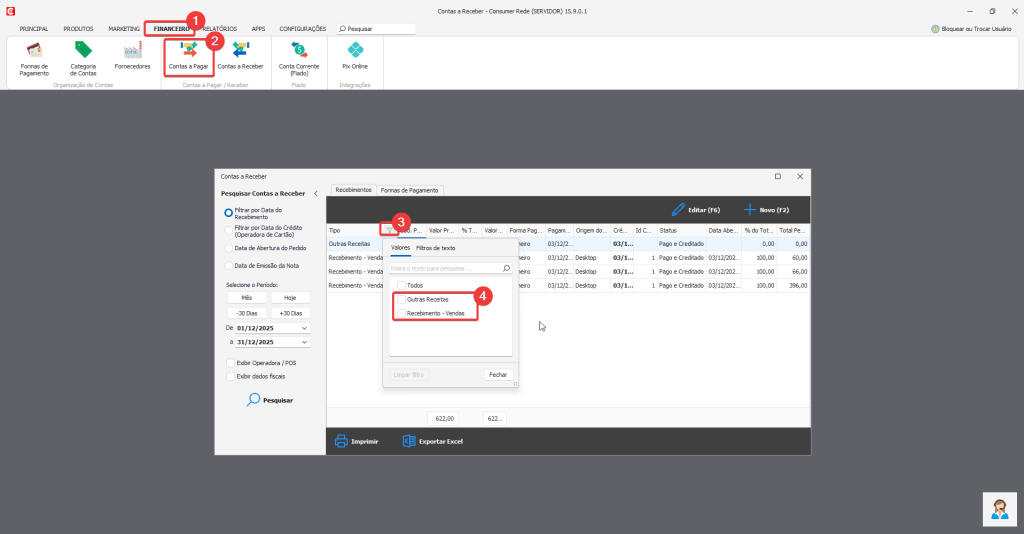
Task: Collapse the Pesquisar Contas a Receber panel
Action: click(316, 193)
